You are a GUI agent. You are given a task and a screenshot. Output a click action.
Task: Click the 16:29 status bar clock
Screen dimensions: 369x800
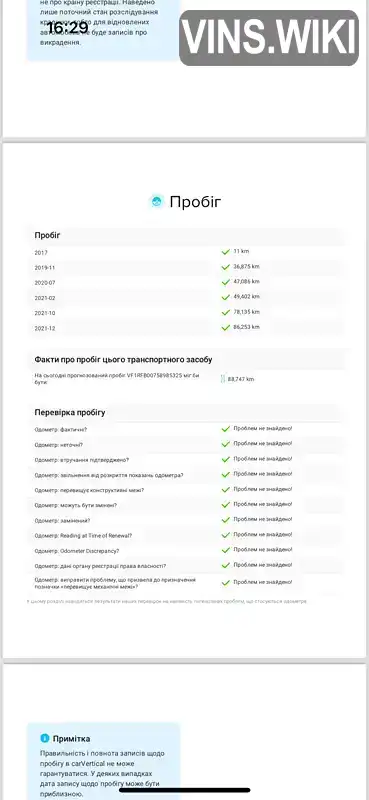(x=68, y=28)
